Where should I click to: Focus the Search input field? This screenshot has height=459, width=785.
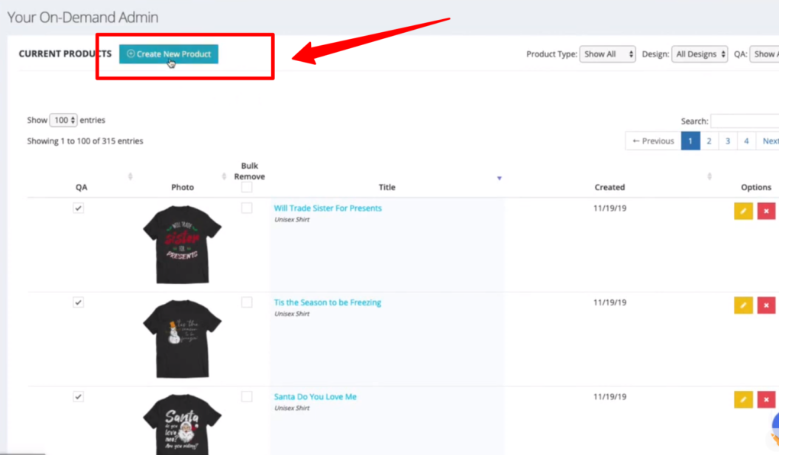pos(745,121)
